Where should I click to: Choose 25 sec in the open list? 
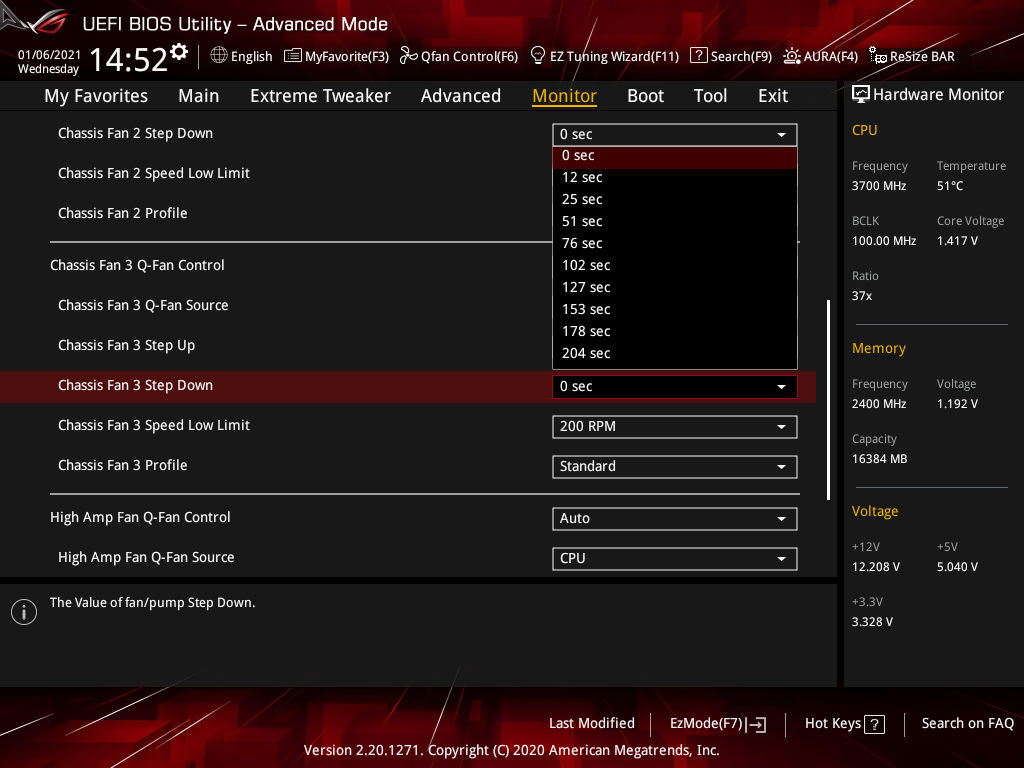pos(675,200)
